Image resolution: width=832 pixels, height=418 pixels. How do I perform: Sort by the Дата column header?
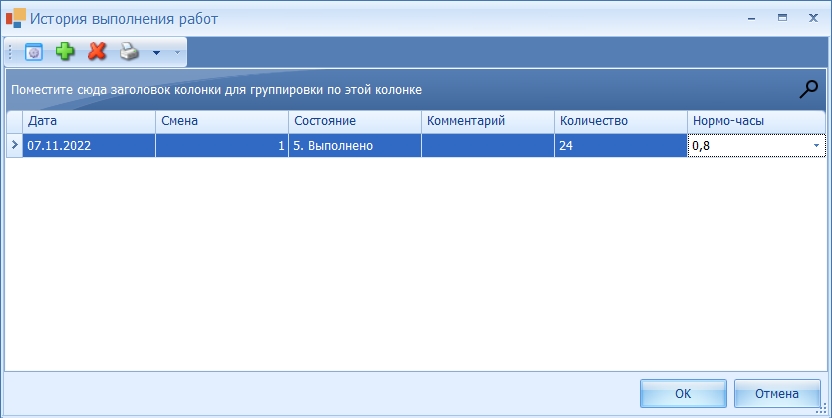(89, 121)
